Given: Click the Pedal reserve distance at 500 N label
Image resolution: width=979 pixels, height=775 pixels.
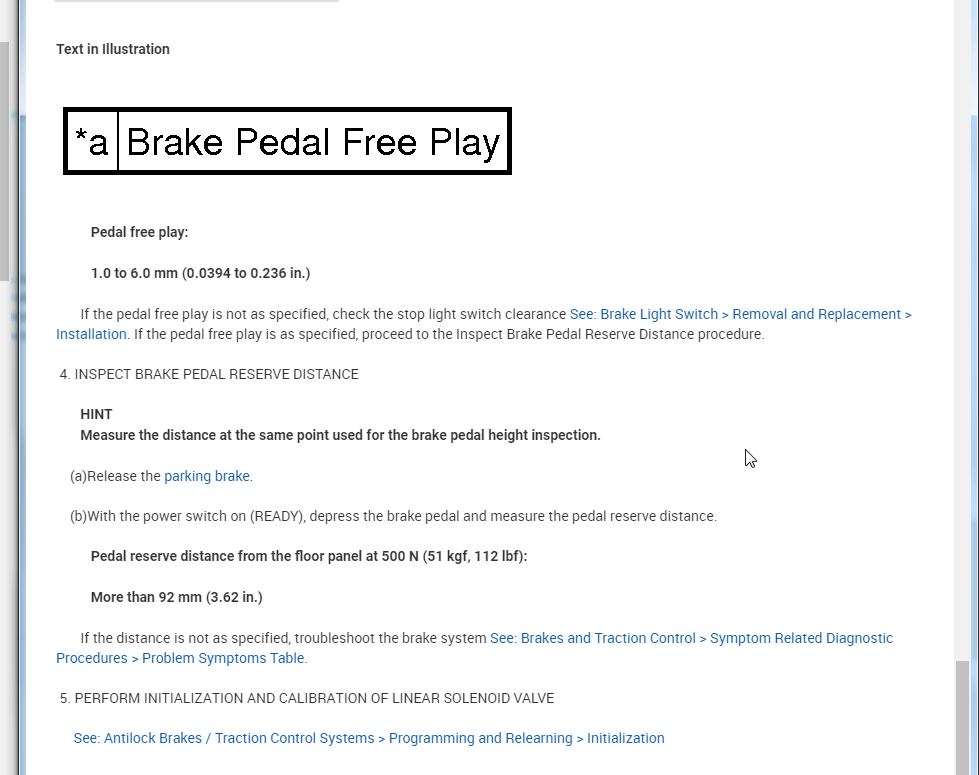Looking at the screenshot, I should click(x=308, y=556).
